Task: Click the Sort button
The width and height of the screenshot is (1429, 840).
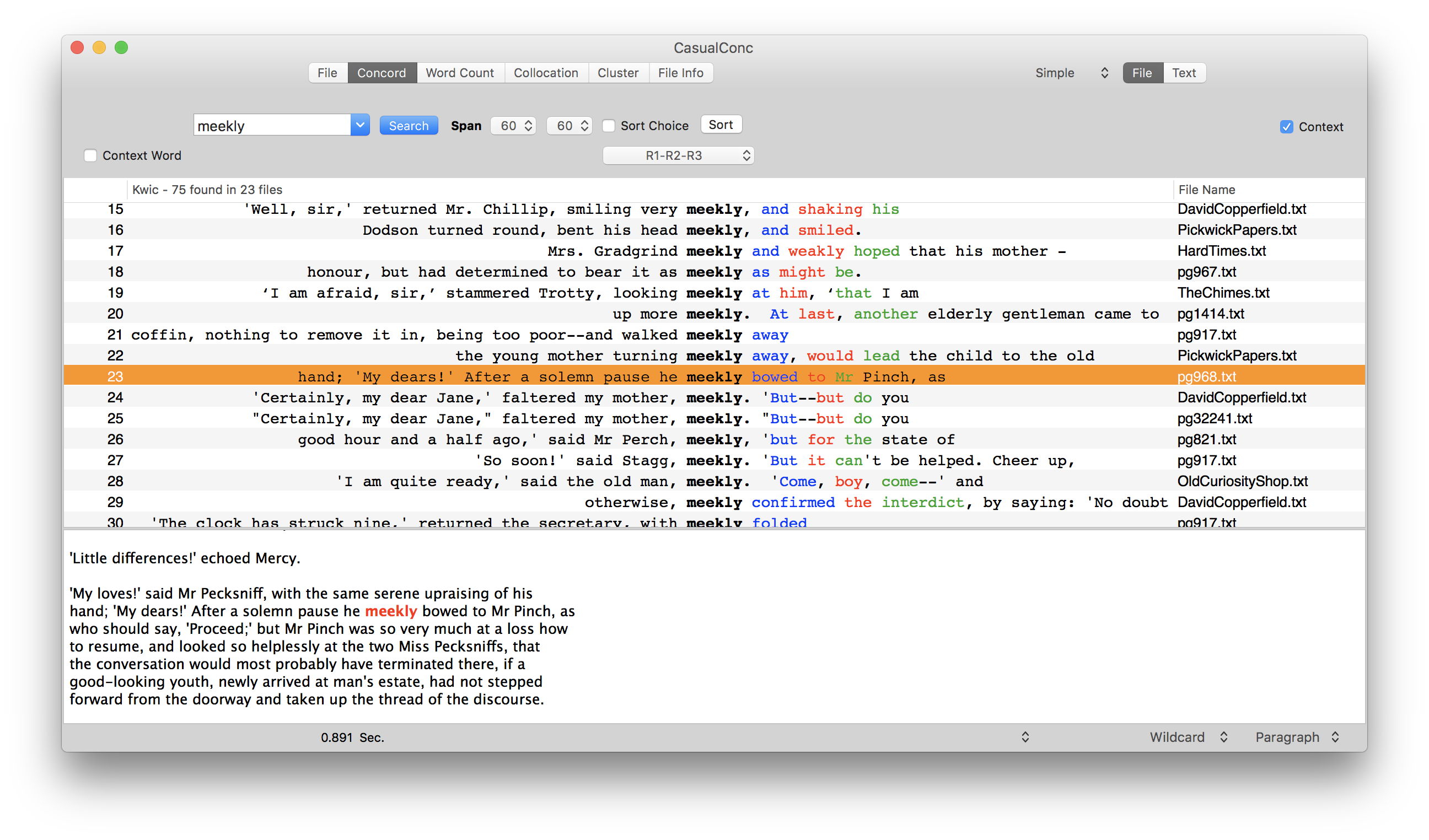Action: click(721, 125)
